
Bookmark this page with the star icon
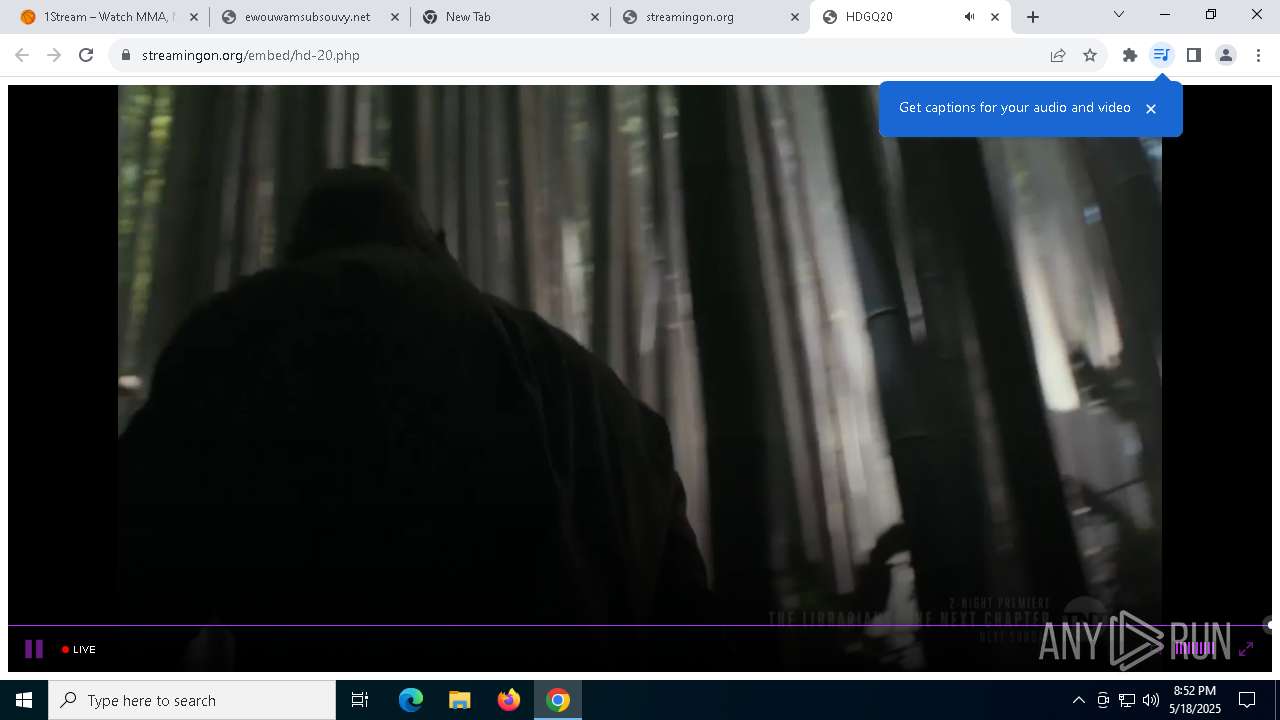(1090, 55)
